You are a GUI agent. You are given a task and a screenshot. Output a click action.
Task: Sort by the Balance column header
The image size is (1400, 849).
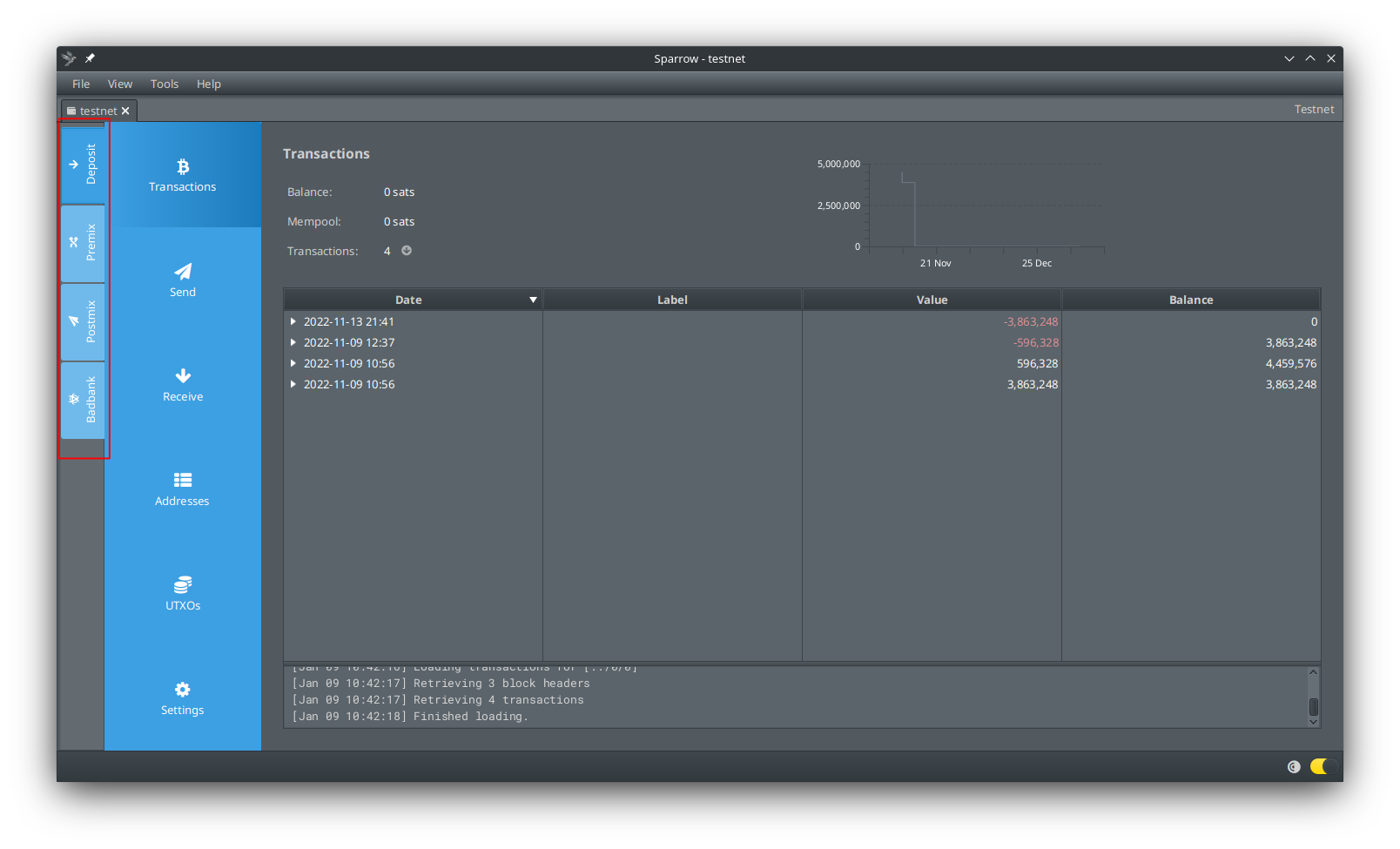point(1191,300)
